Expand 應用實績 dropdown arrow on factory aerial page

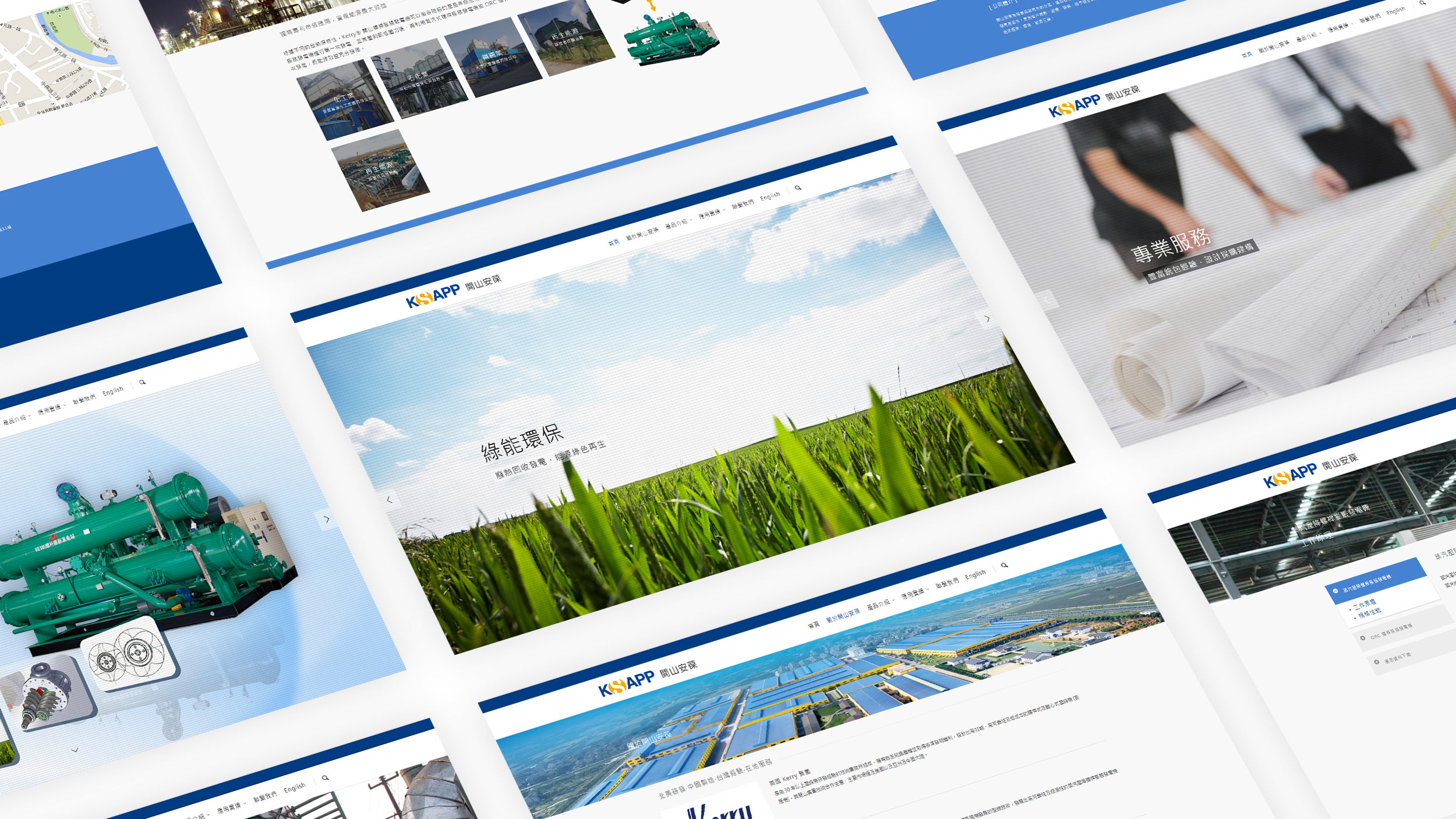coord(927,589)
